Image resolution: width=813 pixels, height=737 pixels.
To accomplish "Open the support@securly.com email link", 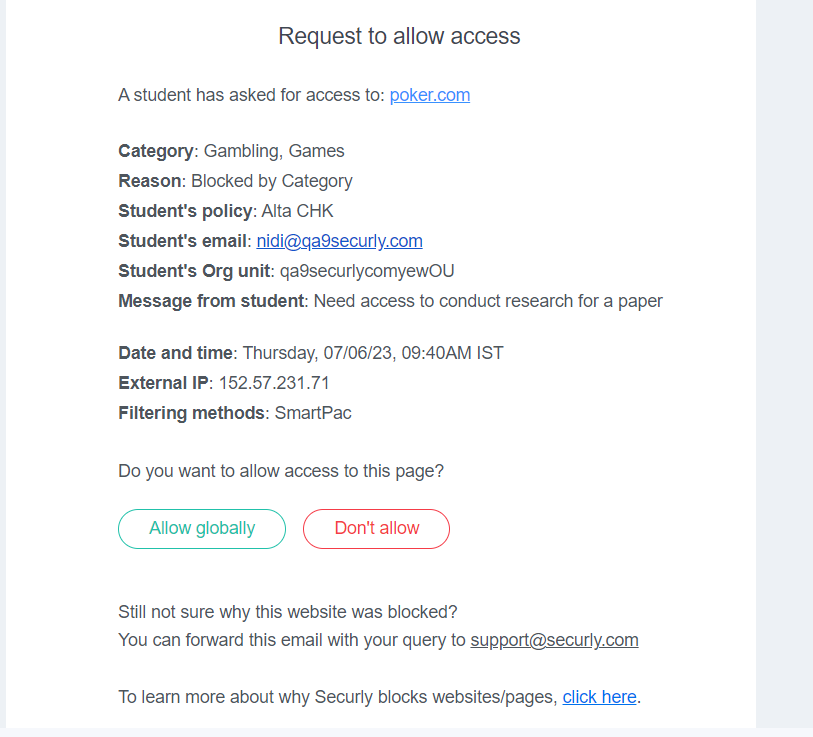I will click(x=554, y=640).
